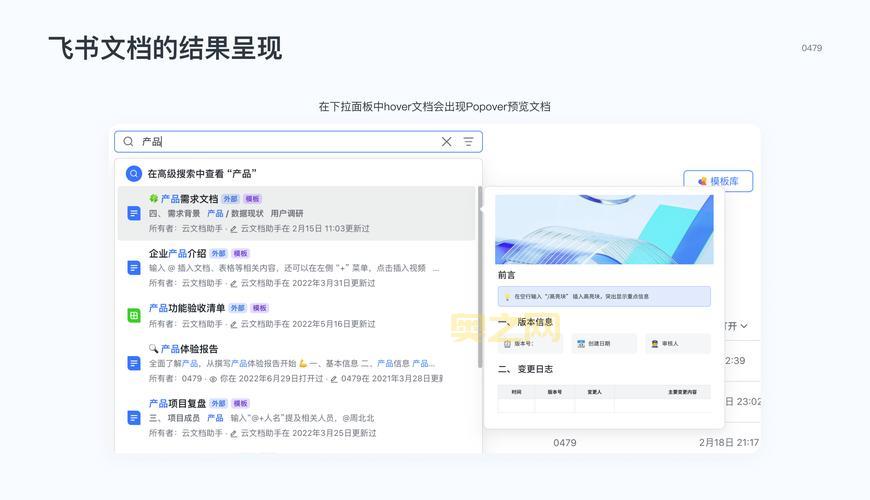Click 二、变更日志 heading in preview
The height and width of the screenshot is (500, 870).
point(525,369)
